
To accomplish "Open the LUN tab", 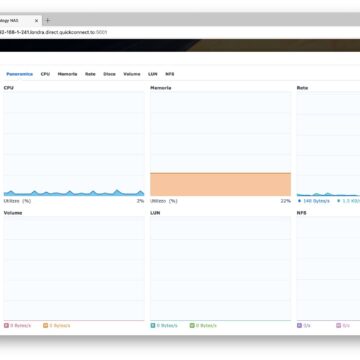I will pos(153,74).
